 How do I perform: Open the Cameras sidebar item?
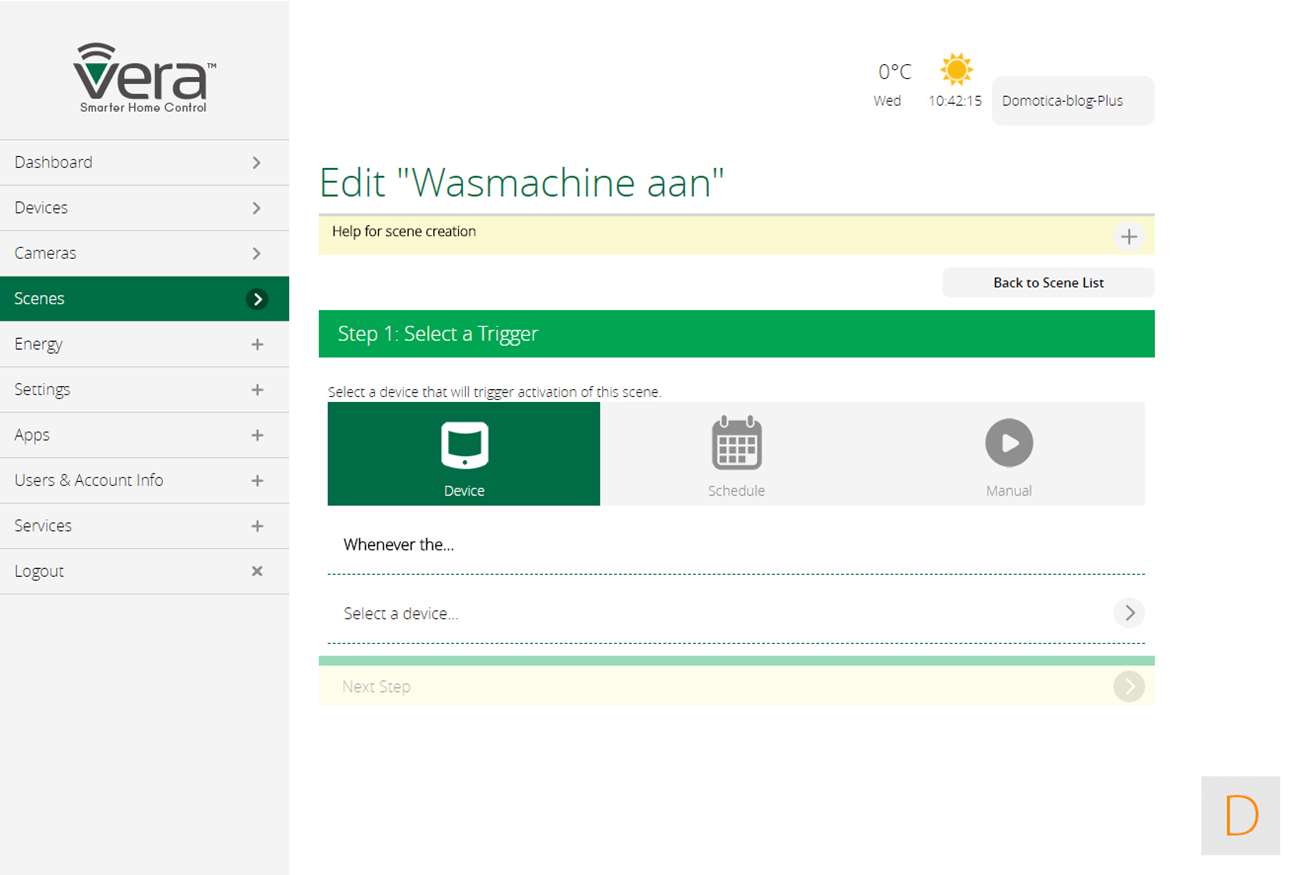click(144, 253)
